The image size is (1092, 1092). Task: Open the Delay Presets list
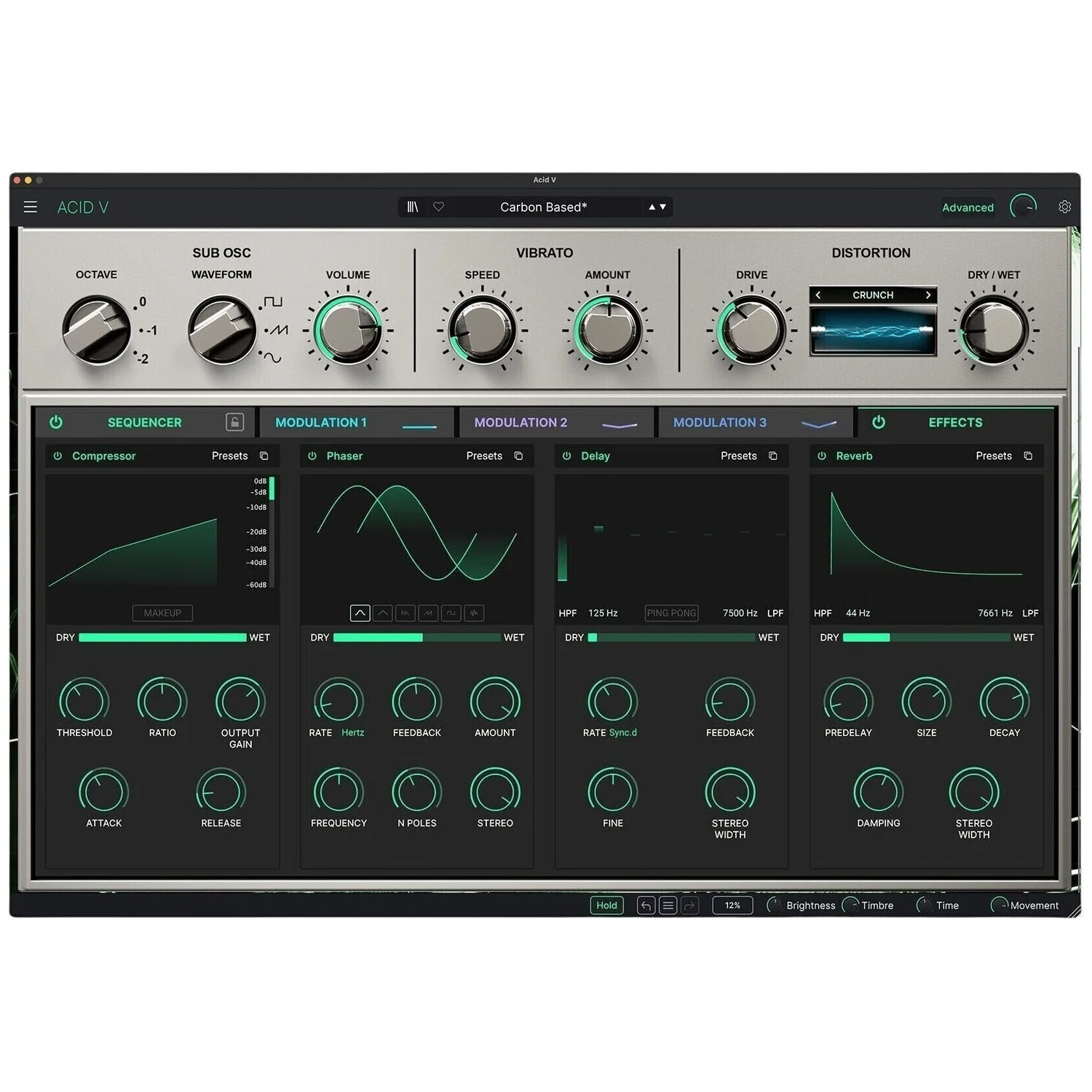(739, 456)
